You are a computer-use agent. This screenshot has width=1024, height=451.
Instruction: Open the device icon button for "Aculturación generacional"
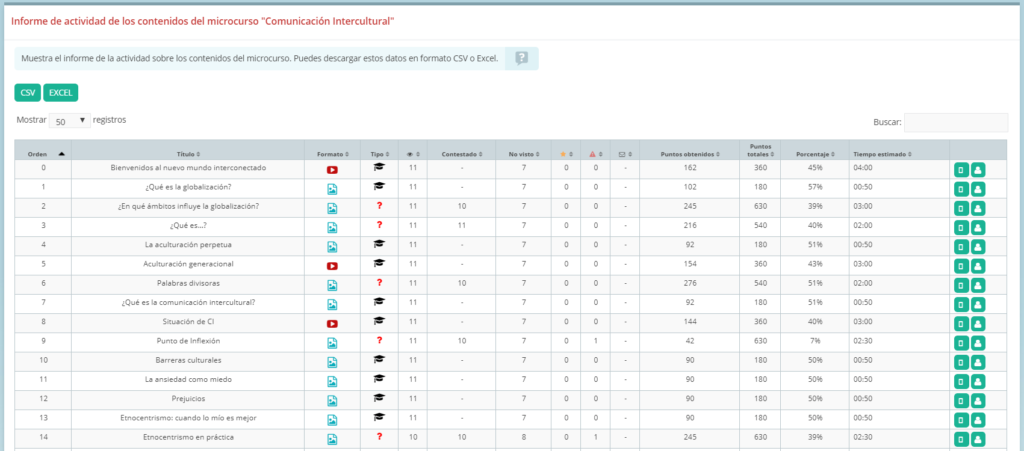[x=961, y=266]
